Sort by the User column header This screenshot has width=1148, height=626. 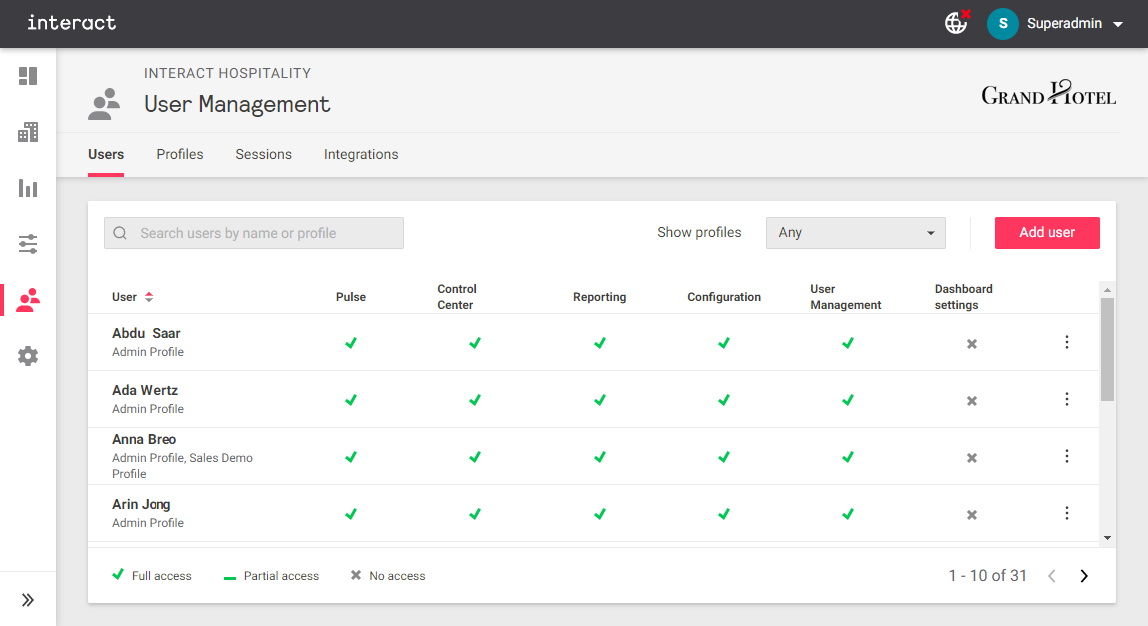pyautogui.click(x=124, y=297)
